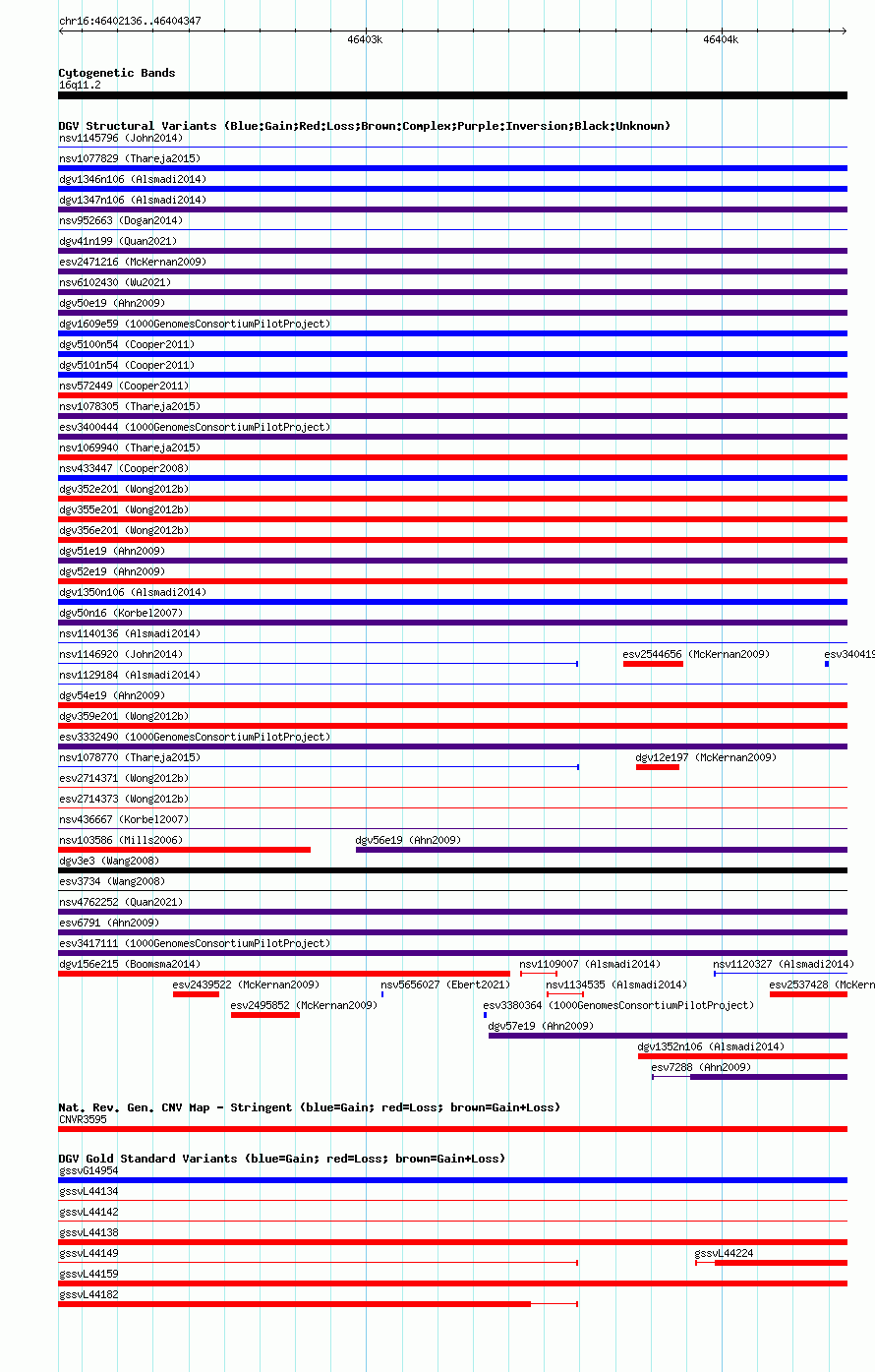The width and height of the screenshot is (875, 1372).
Task: Click esv3400444 (1000GenomesConsortiumPilotProject) label
Action: tap(194, 427)
